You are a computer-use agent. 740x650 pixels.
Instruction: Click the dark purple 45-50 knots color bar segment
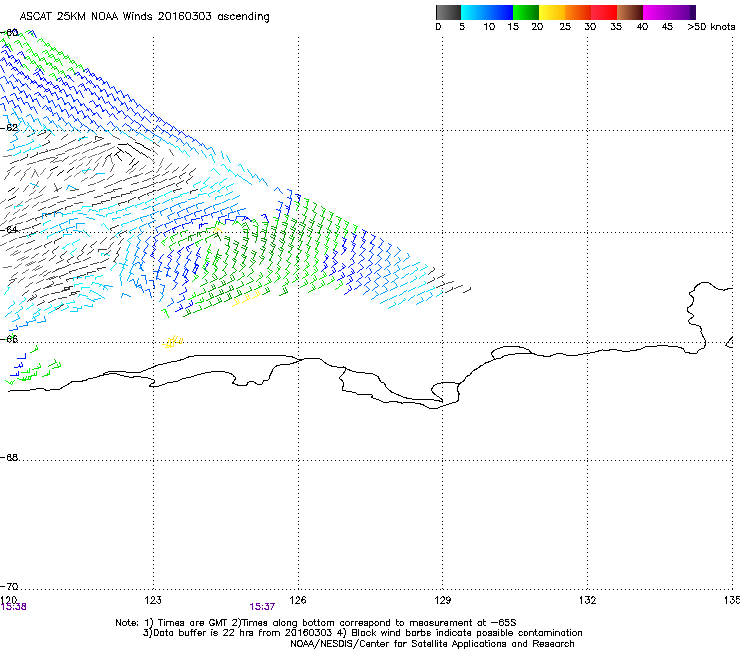click(682, 12)
